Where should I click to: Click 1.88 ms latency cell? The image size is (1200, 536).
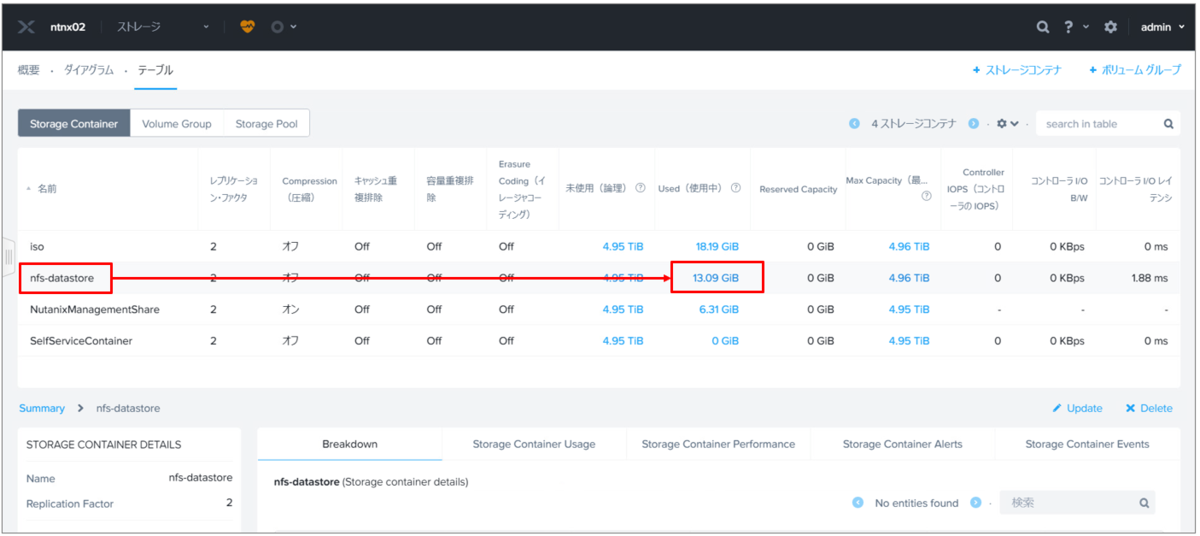[x=1148, y=278]
